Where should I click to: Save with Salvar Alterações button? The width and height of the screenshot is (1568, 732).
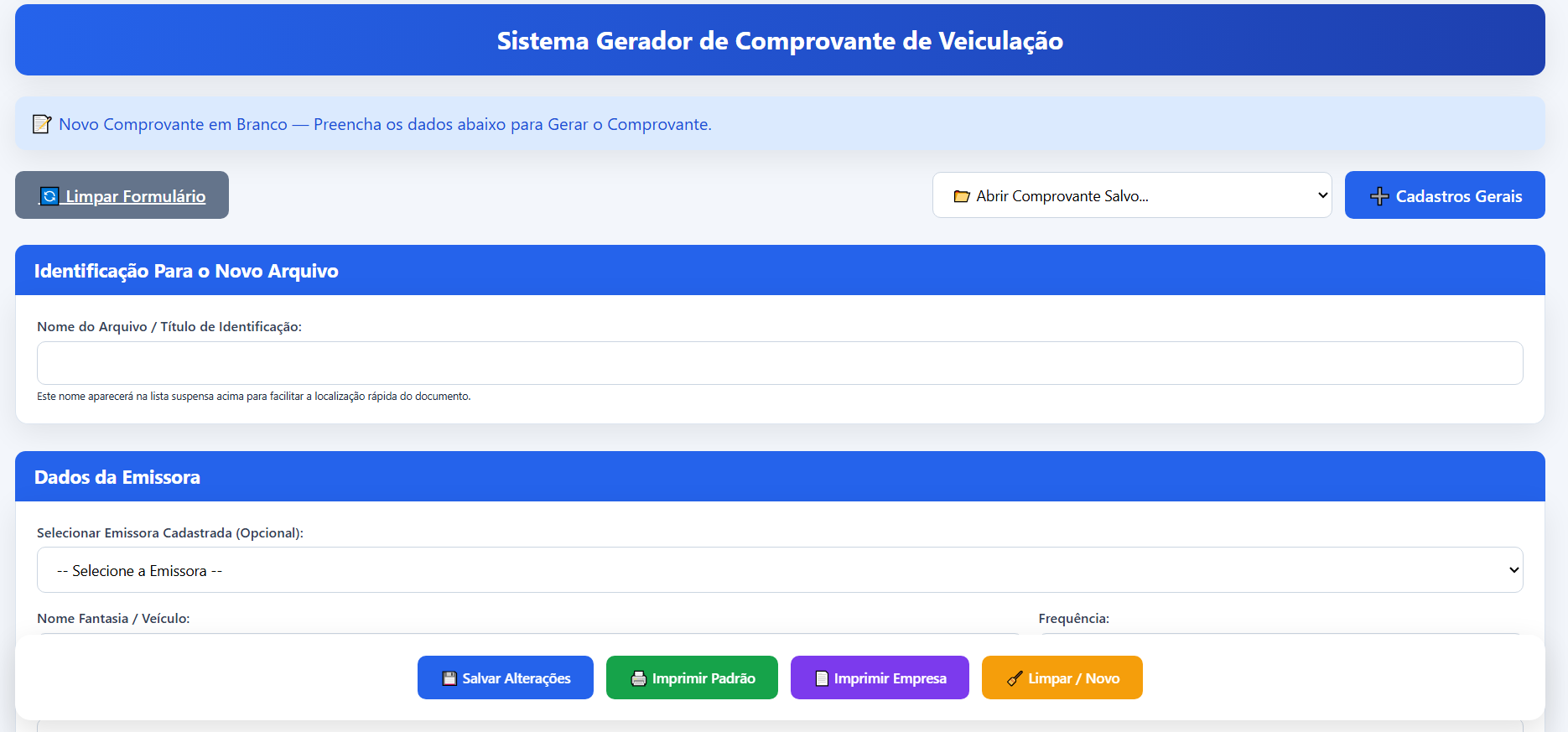tap(506, 677)
